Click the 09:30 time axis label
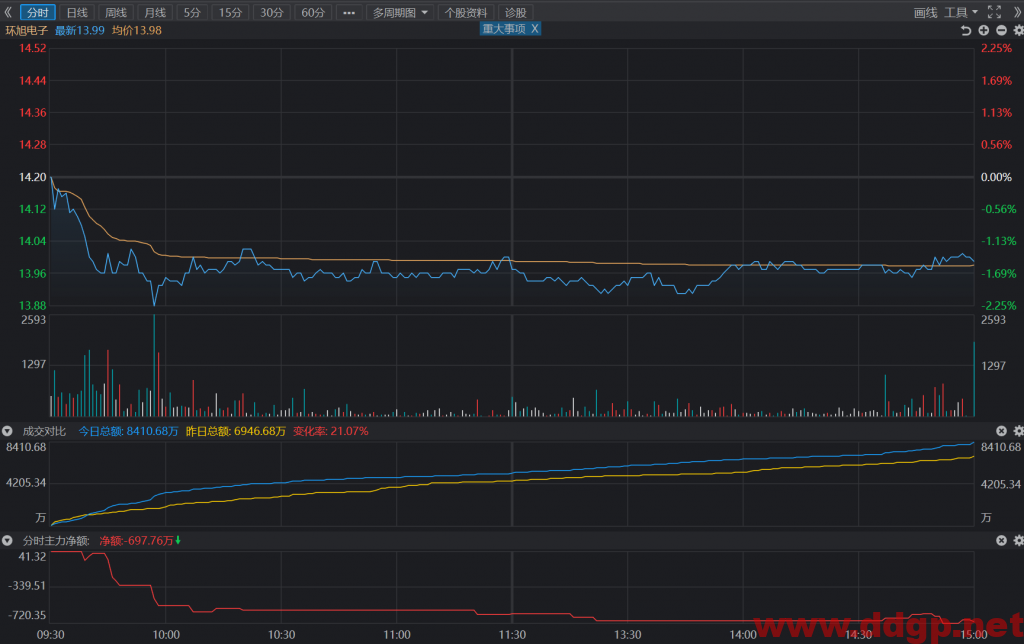The height and width of the screenshot is (644, 1024). tap(51, 635)
